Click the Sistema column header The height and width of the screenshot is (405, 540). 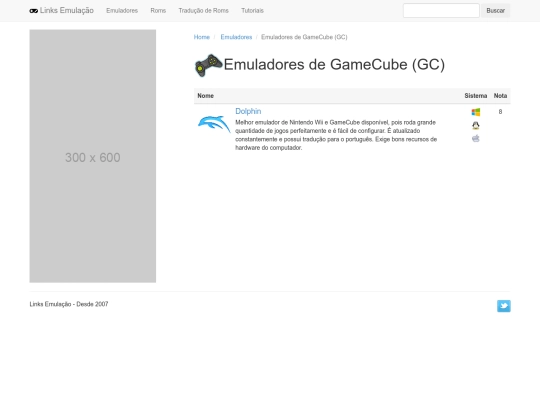pos(476,96)
